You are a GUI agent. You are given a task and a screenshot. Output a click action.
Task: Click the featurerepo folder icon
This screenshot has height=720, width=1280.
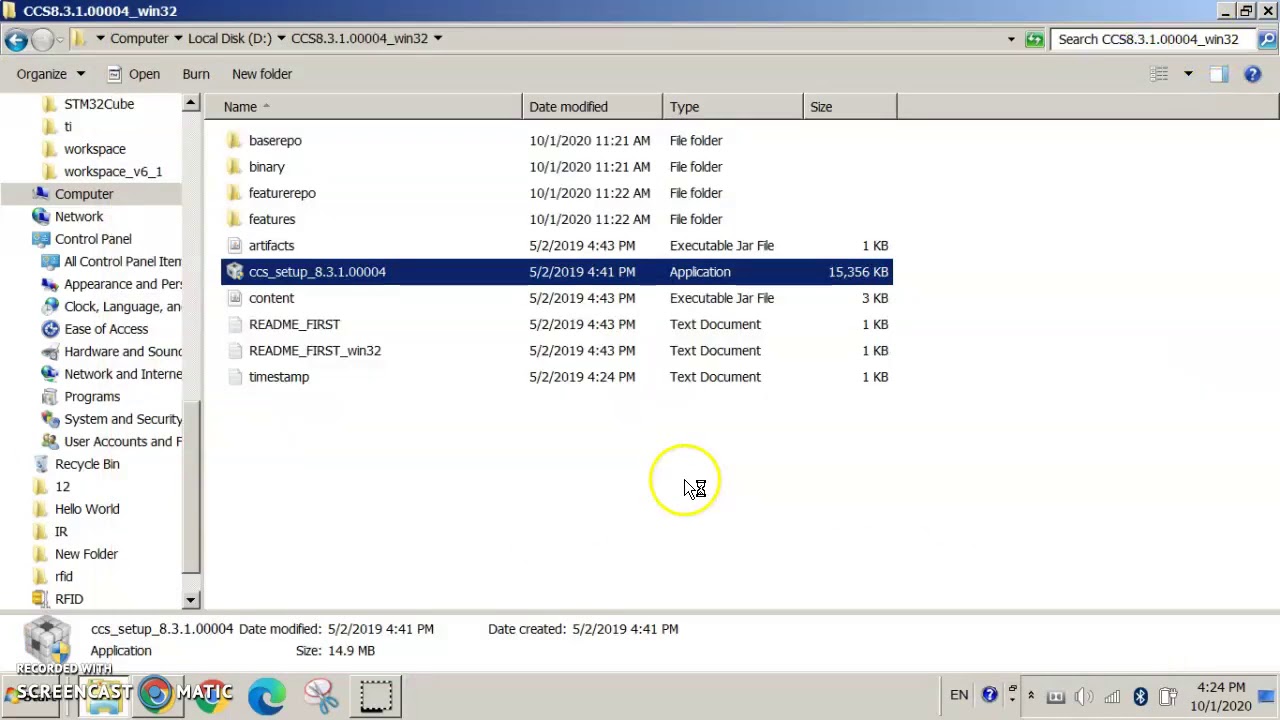pyautogui.click(x=235, y=193)
